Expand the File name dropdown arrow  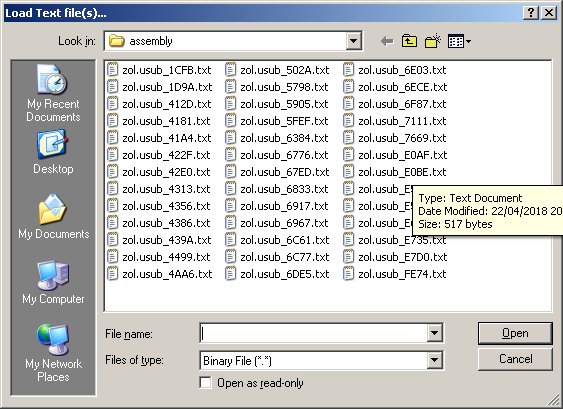point(434,333)
